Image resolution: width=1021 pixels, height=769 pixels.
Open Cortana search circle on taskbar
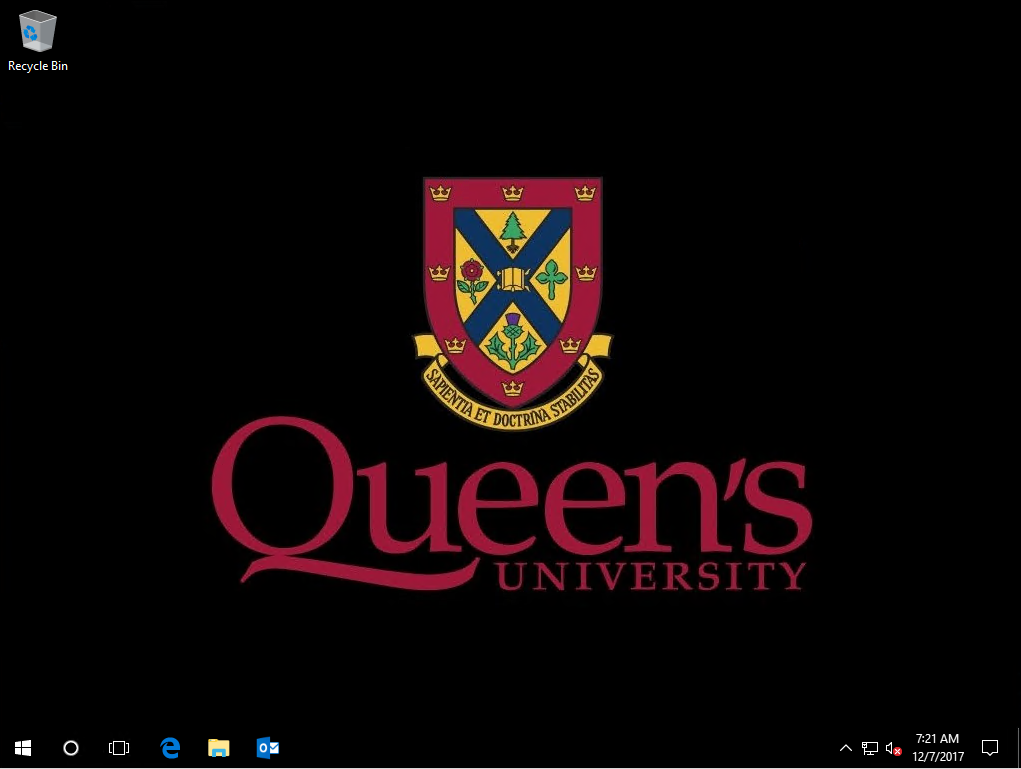point(71,747)
